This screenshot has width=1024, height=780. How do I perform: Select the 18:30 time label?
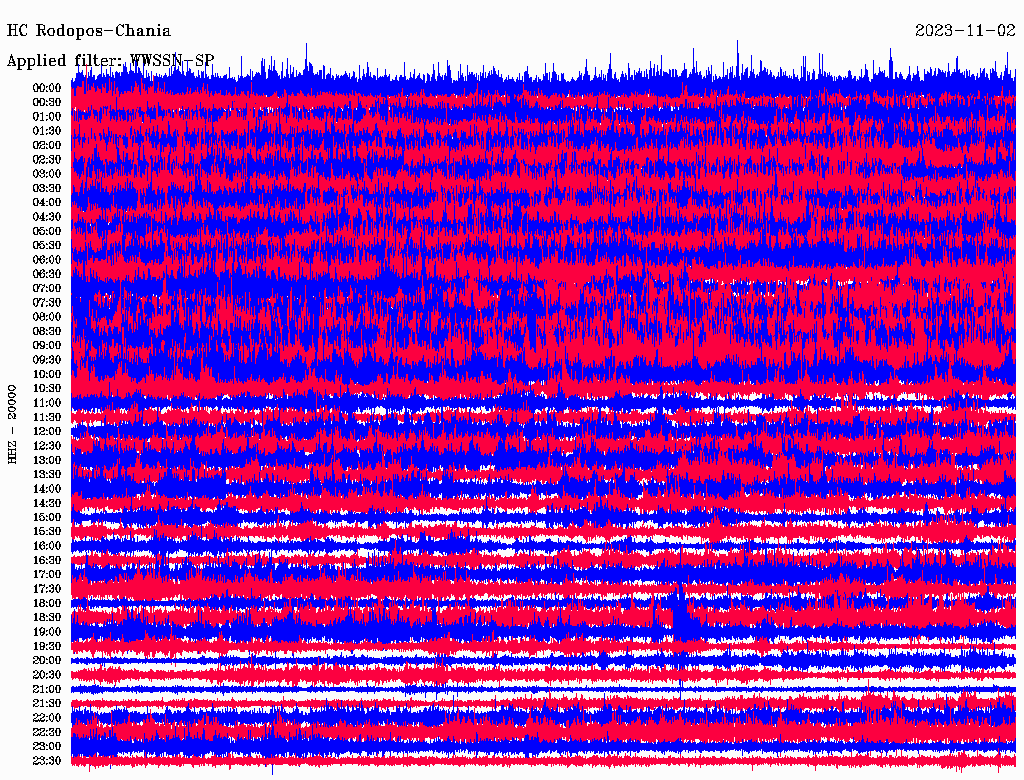pos(47,618)
